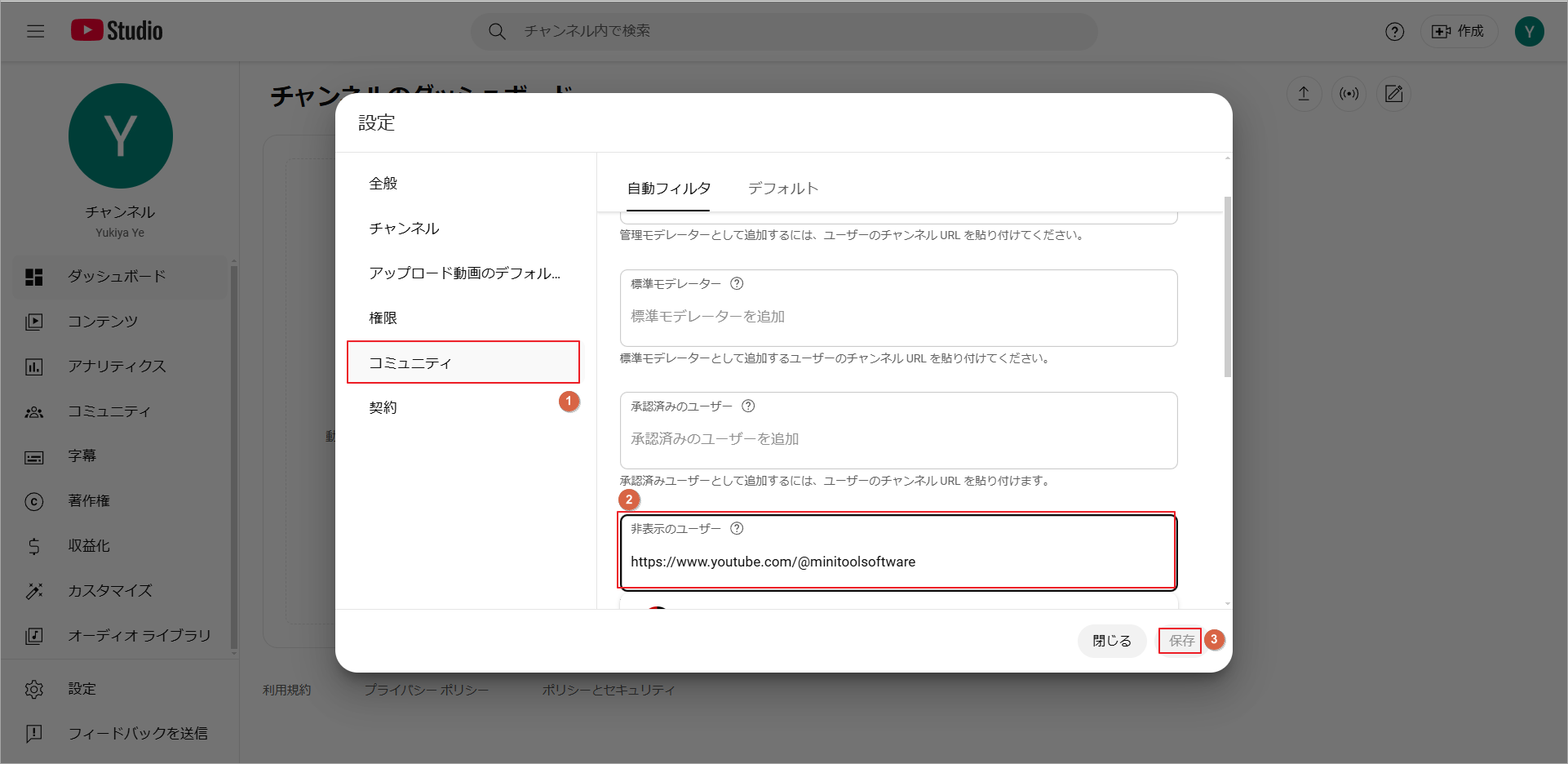Click the upload videos arrow icon
Viewport: 1568px width, 764px height.
(x=1304, y=94)
